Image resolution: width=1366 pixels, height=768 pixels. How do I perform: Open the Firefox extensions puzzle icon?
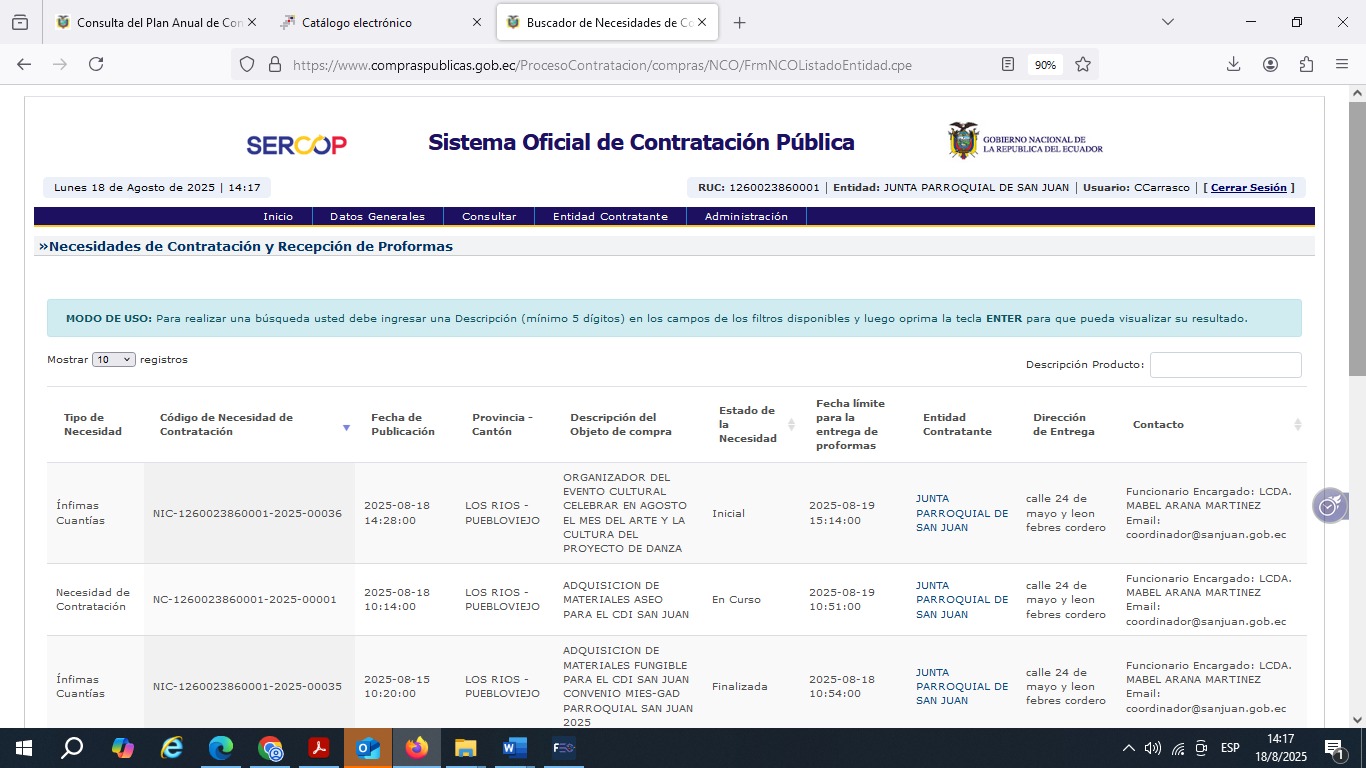[x=1306, y=64]
